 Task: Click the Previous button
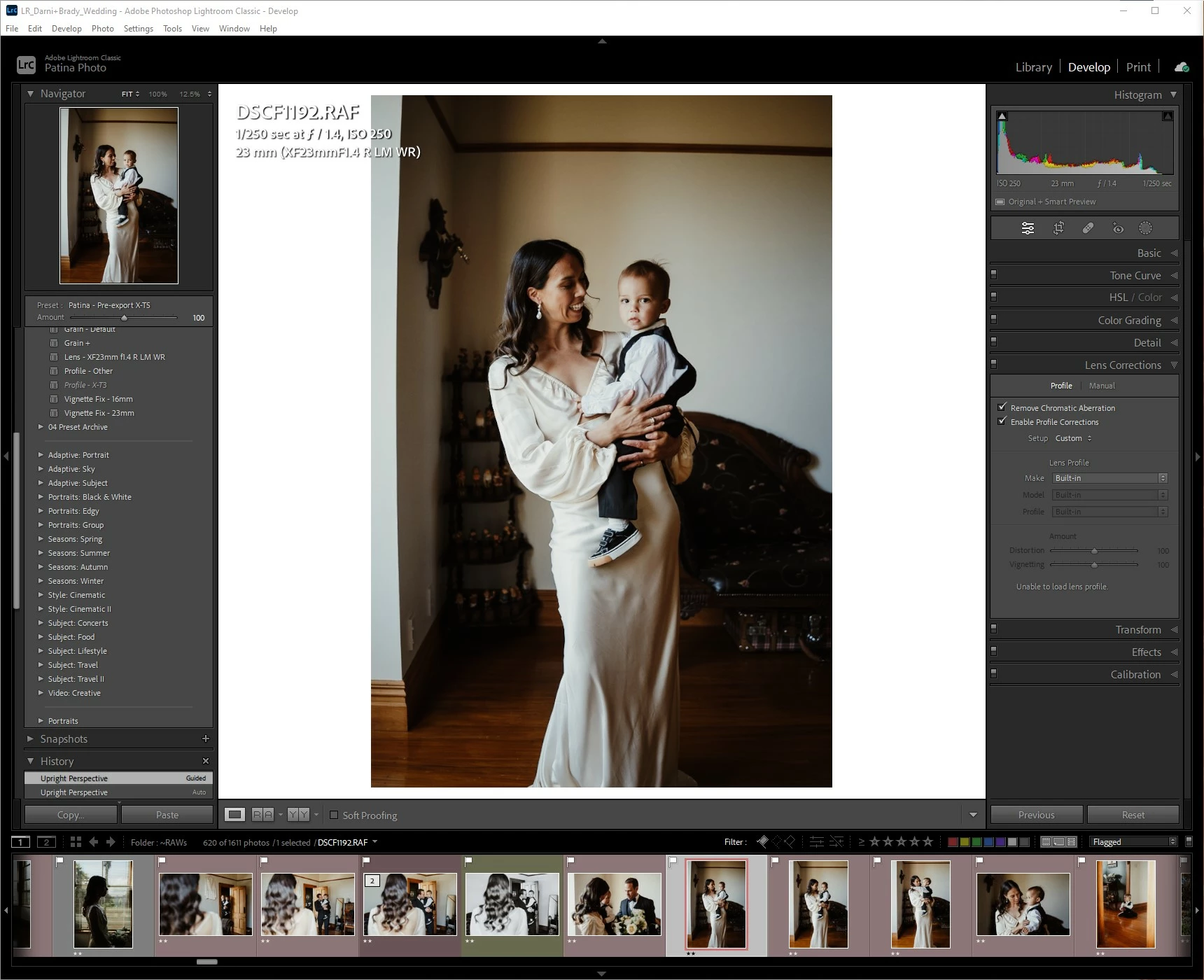point(1037,815)
